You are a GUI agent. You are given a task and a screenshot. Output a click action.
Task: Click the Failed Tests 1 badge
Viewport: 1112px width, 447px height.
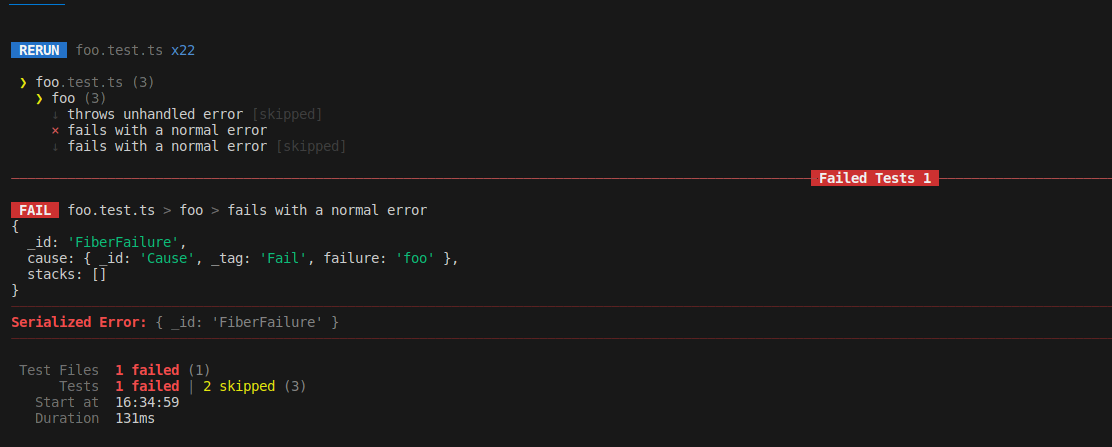pyautogui.click(x=874, y=178)
